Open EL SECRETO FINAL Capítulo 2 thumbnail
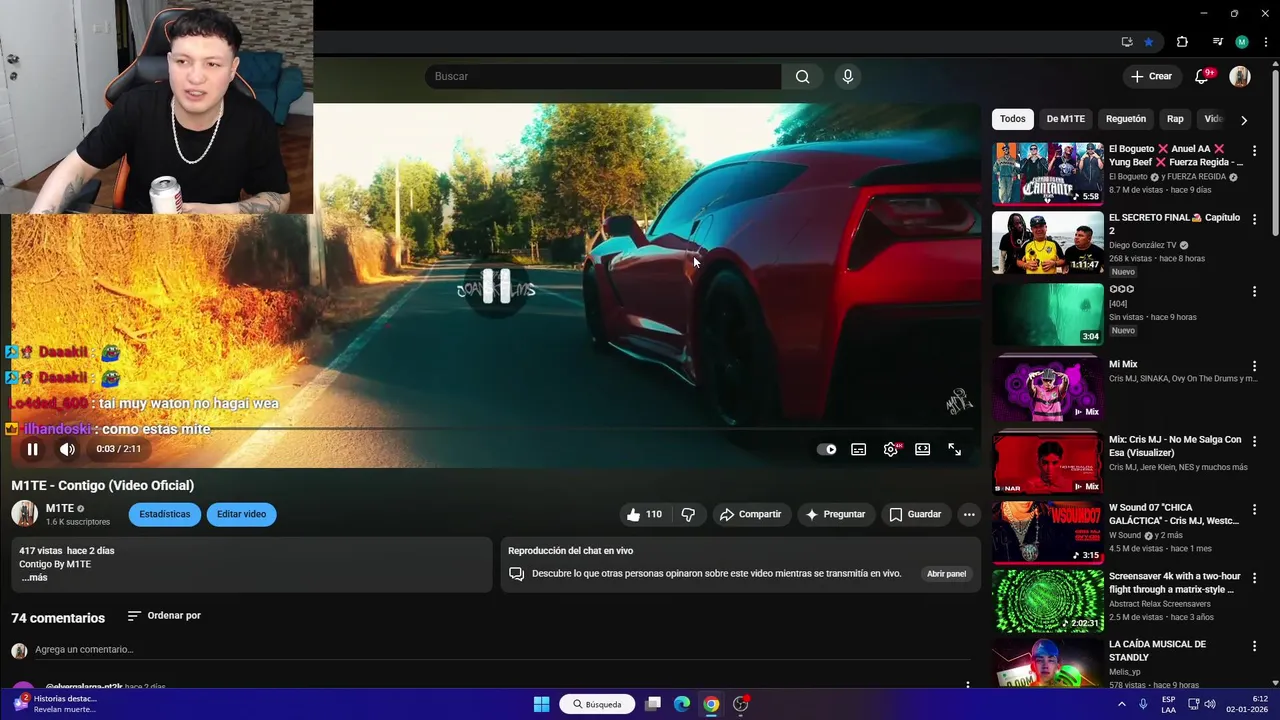1280x720 pixels. [1048, 243]
